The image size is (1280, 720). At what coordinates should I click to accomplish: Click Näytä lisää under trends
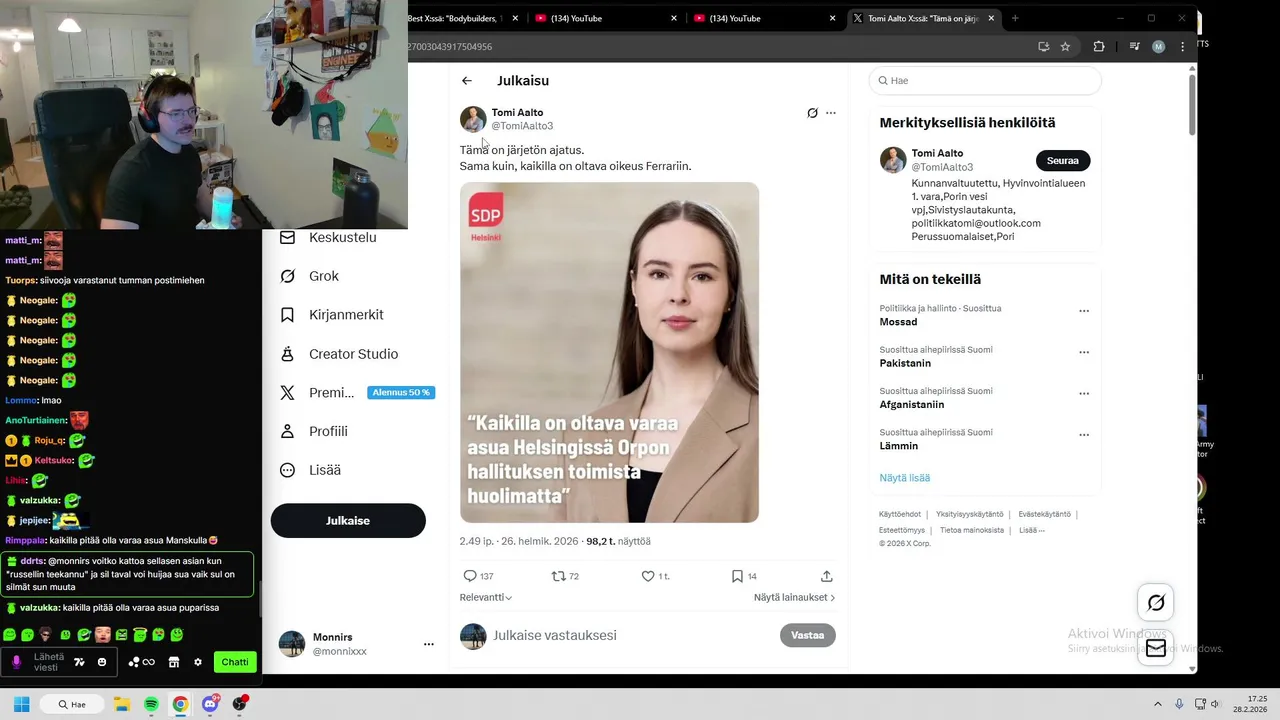[905, 478]
